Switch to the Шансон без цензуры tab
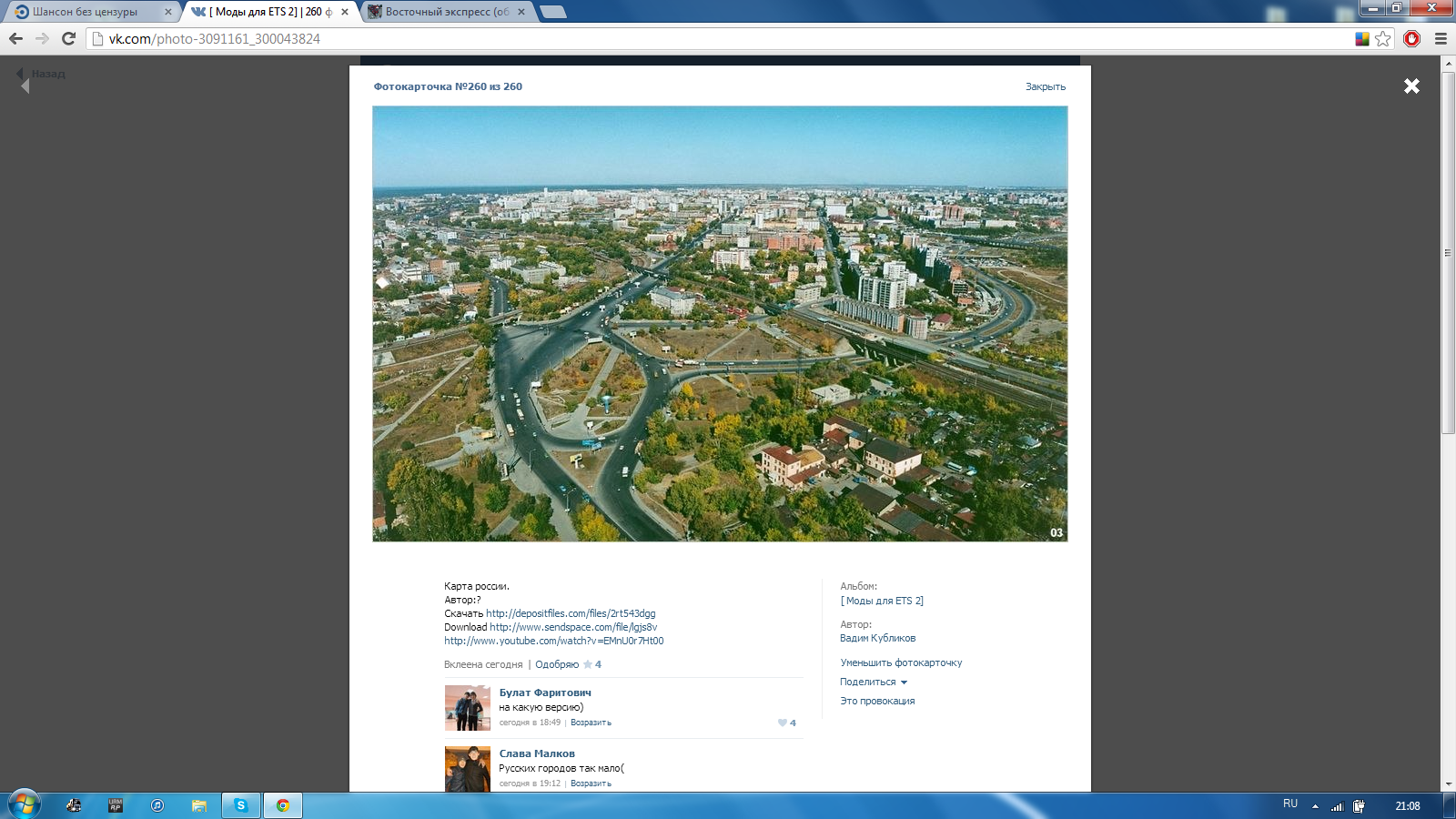Viewport: 1456px width, 819px height. [x=85, y=12]
